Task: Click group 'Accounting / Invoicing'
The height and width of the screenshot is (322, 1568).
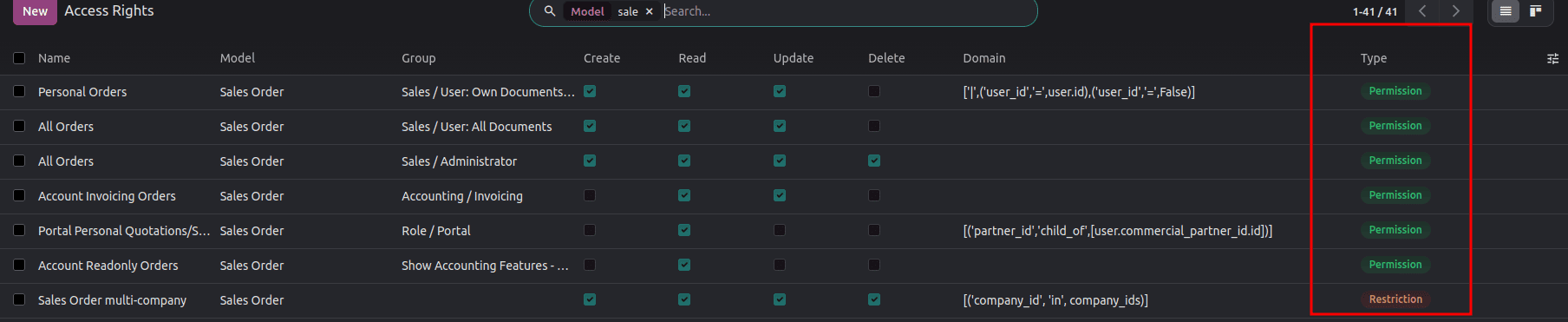Action: (462, 196)
